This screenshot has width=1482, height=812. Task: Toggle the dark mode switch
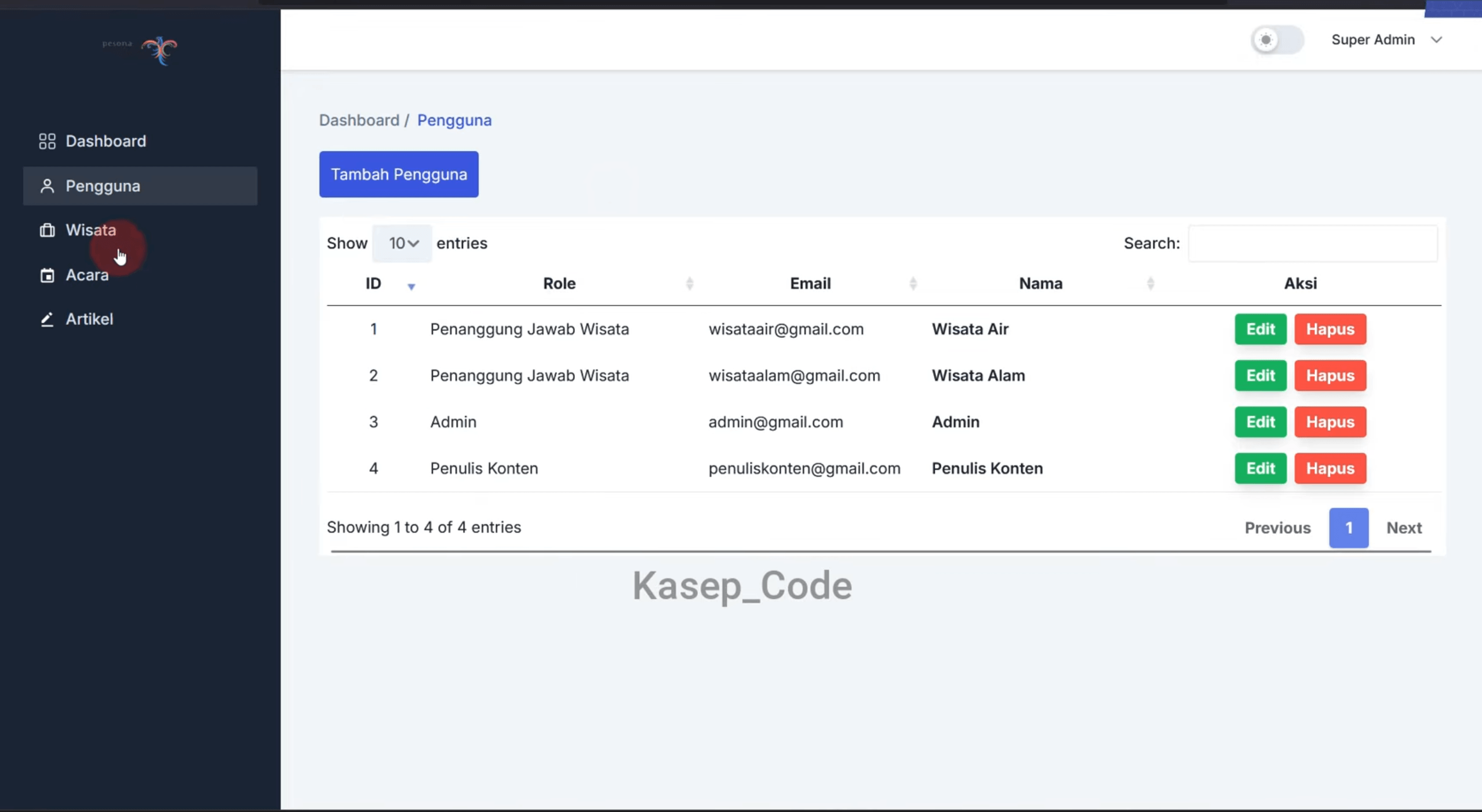[1277, 40]
